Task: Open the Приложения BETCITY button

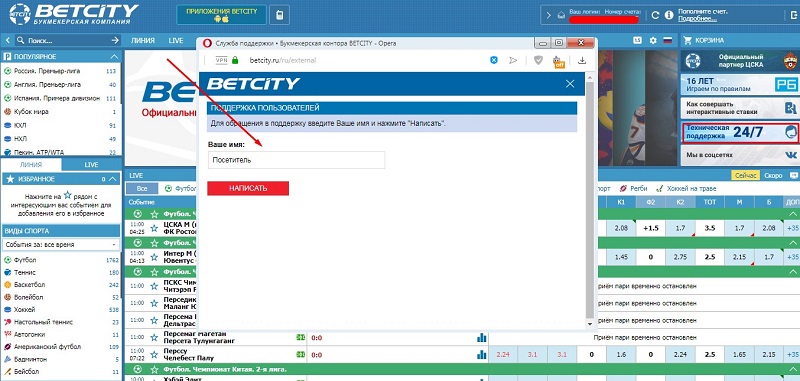Action: coord(222,15)
